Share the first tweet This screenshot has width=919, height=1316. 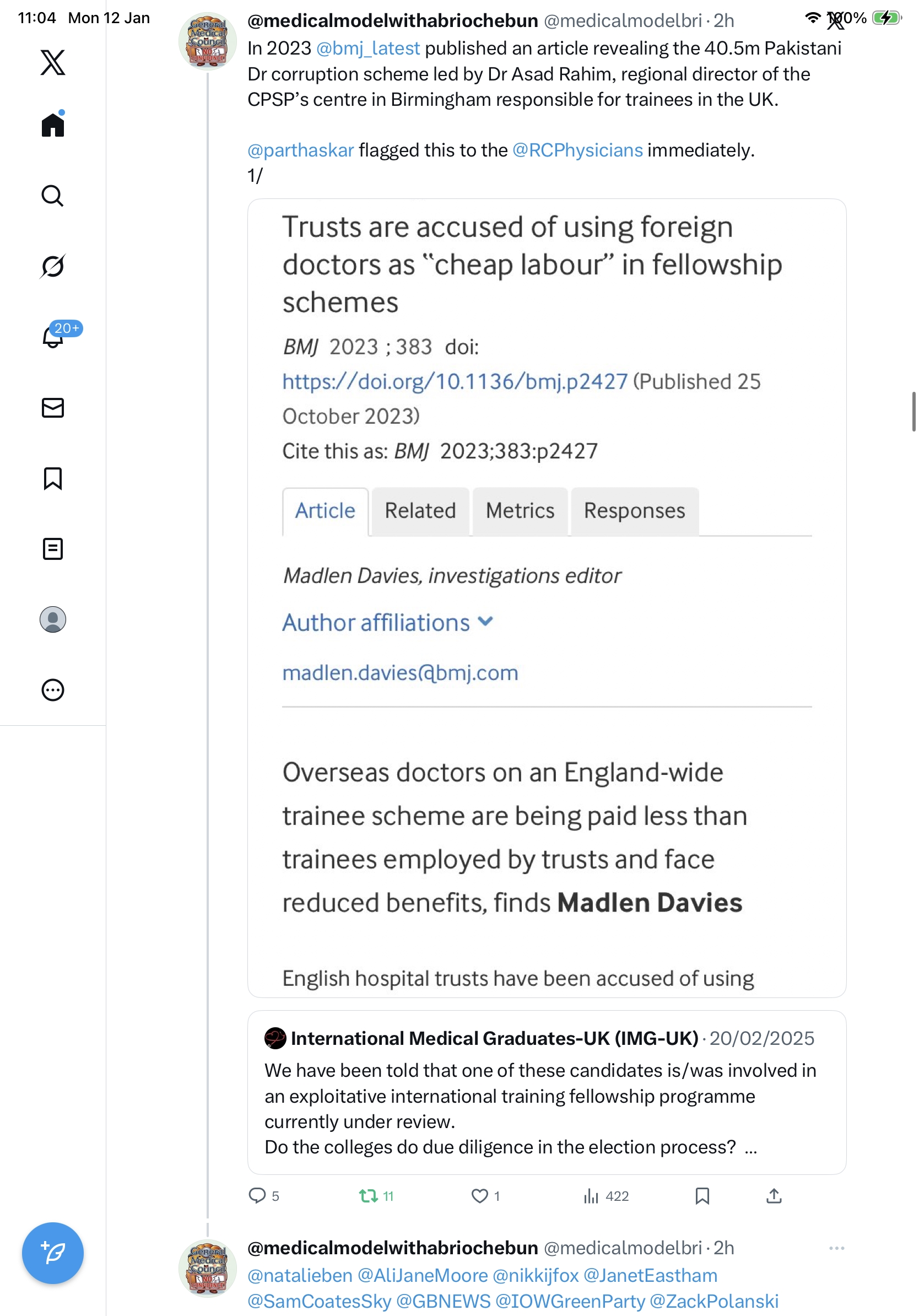pyautogui.click(x=774, y=1196)
